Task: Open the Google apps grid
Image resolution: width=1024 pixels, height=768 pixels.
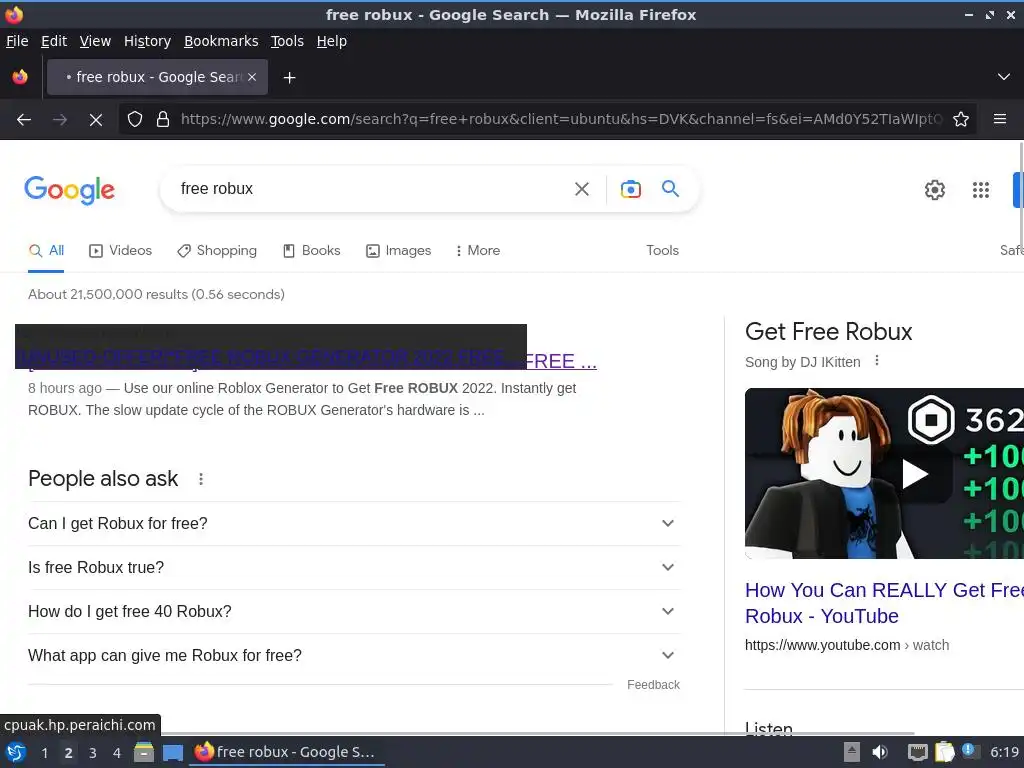Action: (980, 189)
